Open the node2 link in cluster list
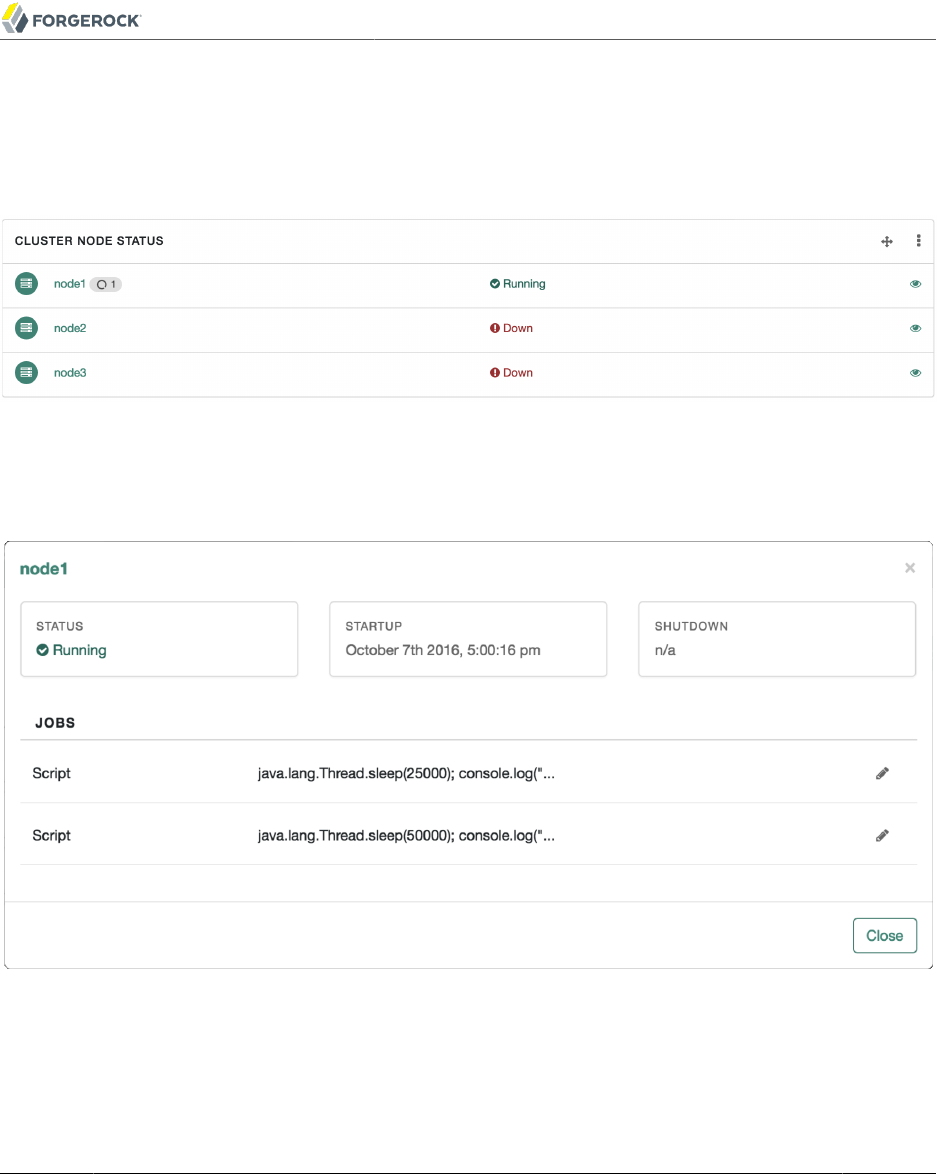This screenshot has height=1174, width=937. 70,328
